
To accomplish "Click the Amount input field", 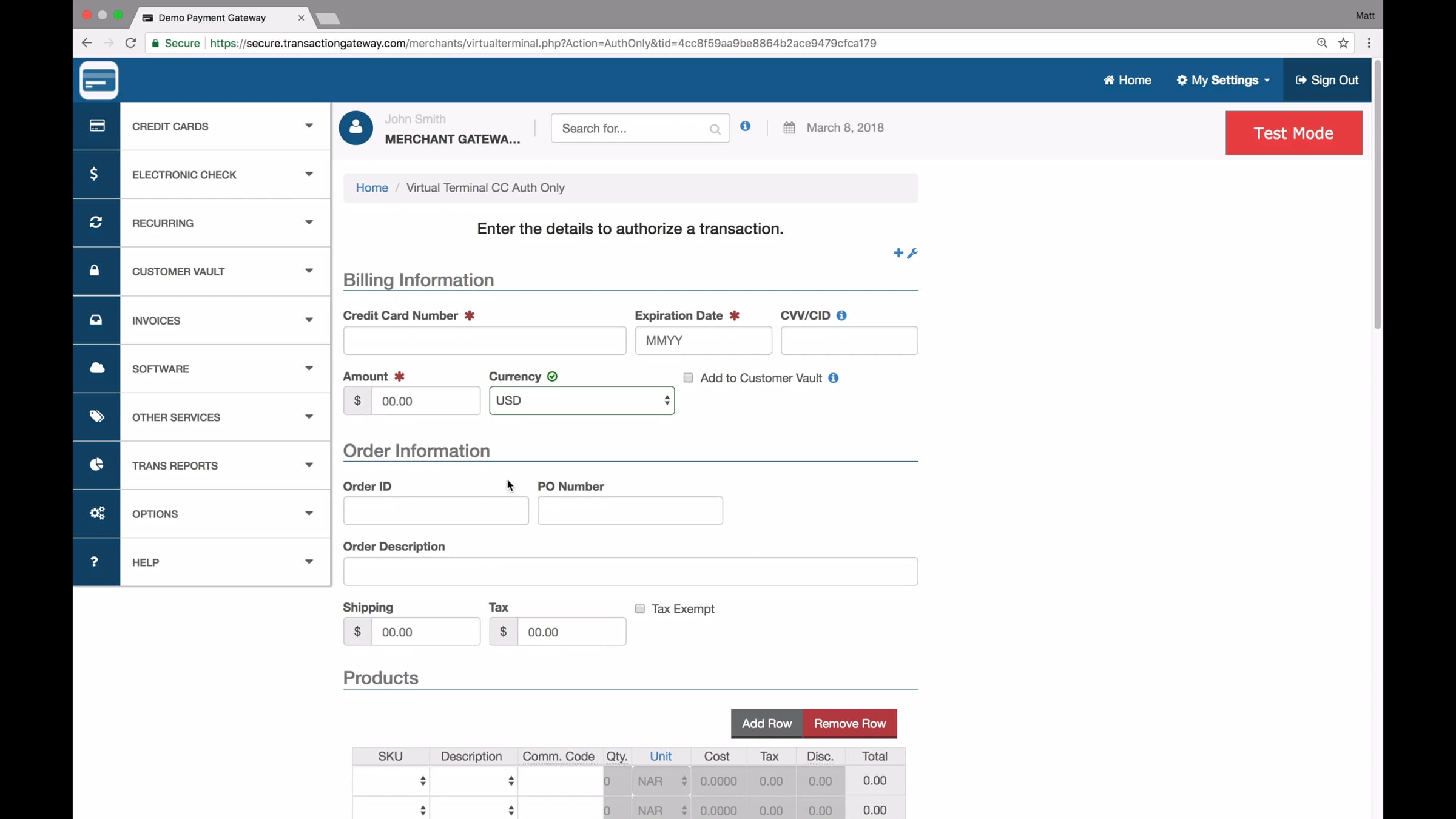I will coord(426,401).
